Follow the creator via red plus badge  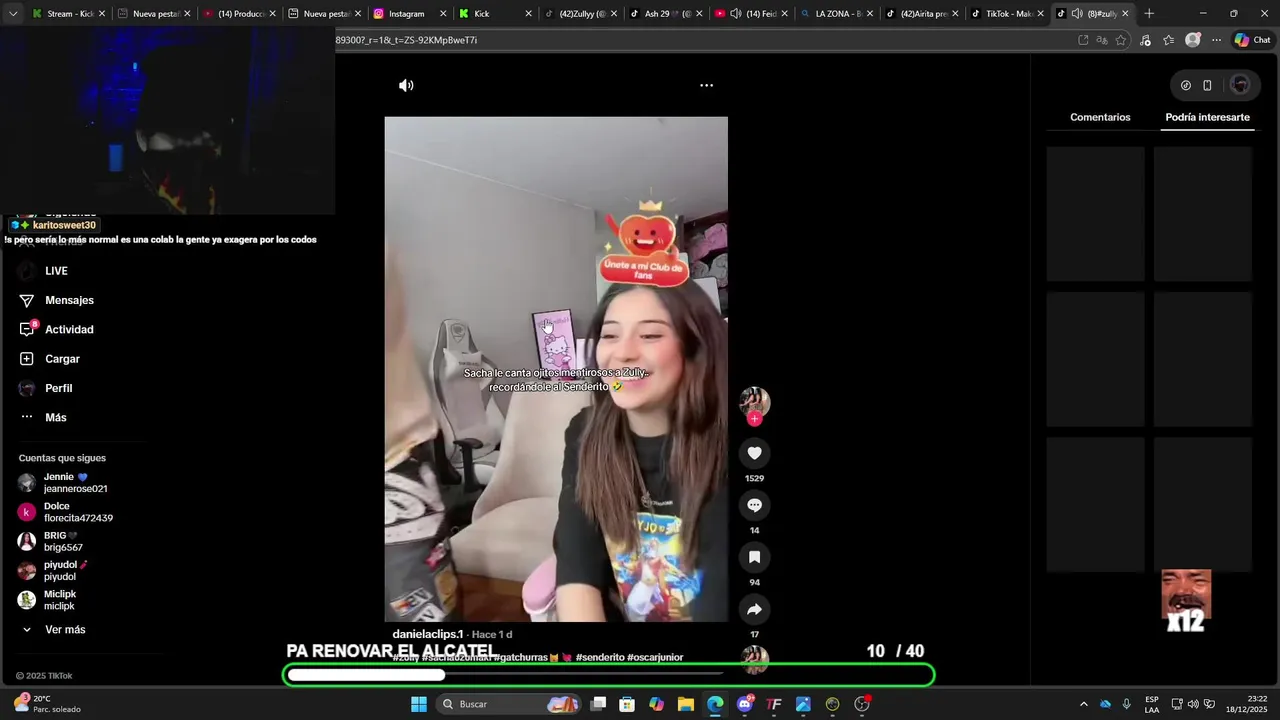click(754, 419)
